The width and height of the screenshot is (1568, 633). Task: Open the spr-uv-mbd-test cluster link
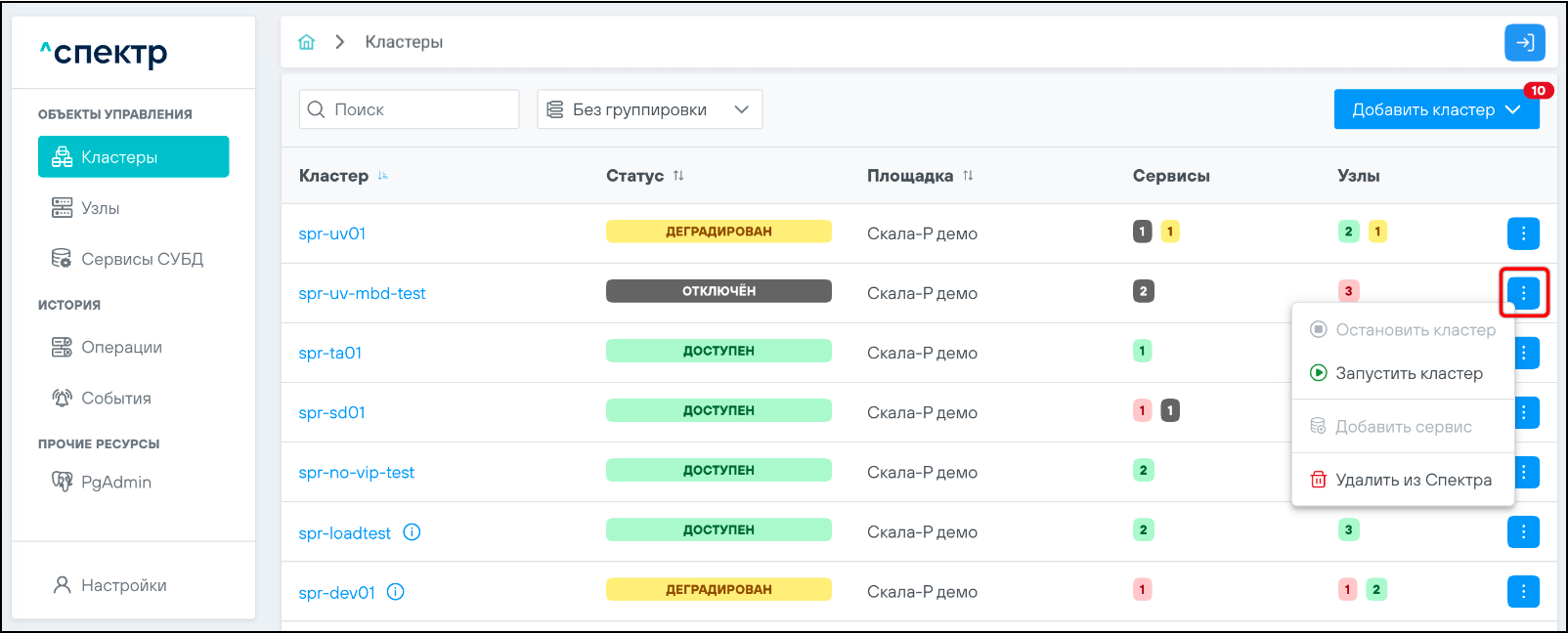362,293
